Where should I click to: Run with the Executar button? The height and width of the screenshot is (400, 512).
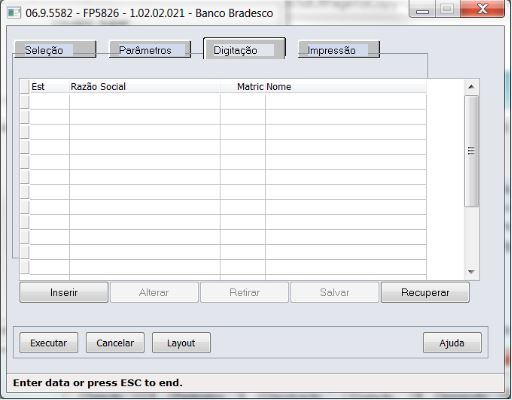click(49, 343)
